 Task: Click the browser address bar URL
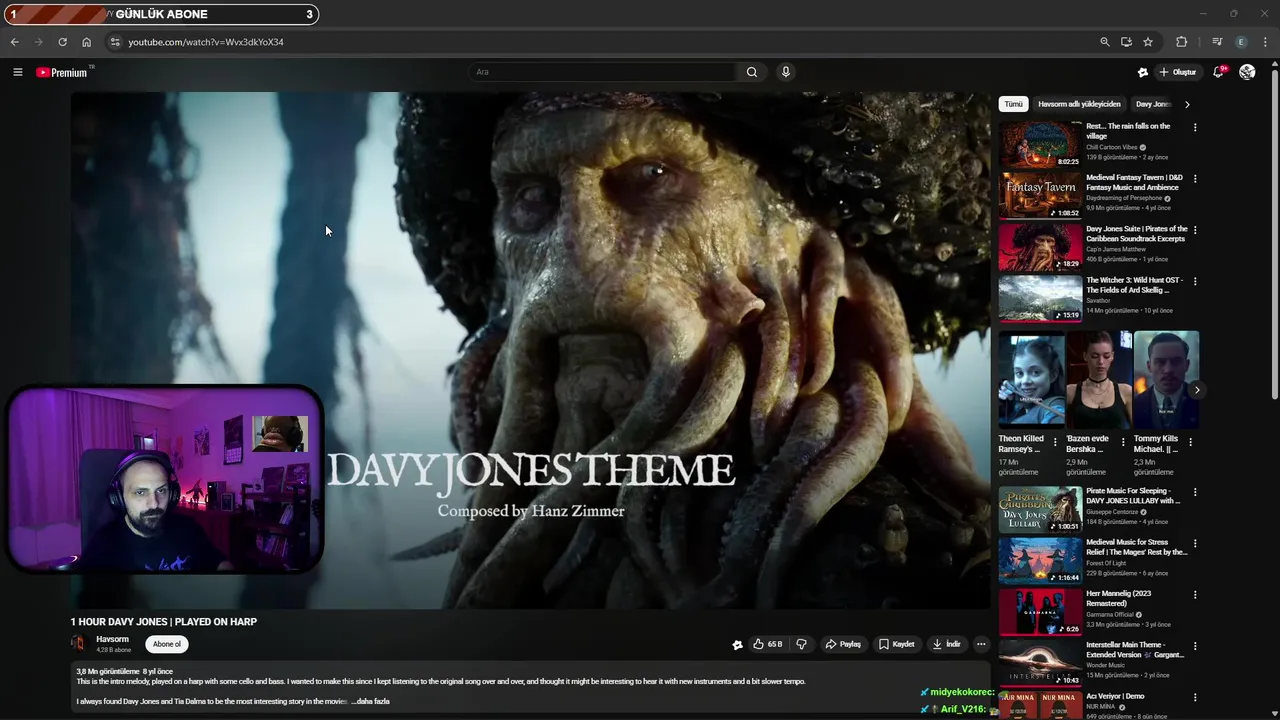point(206,42)
